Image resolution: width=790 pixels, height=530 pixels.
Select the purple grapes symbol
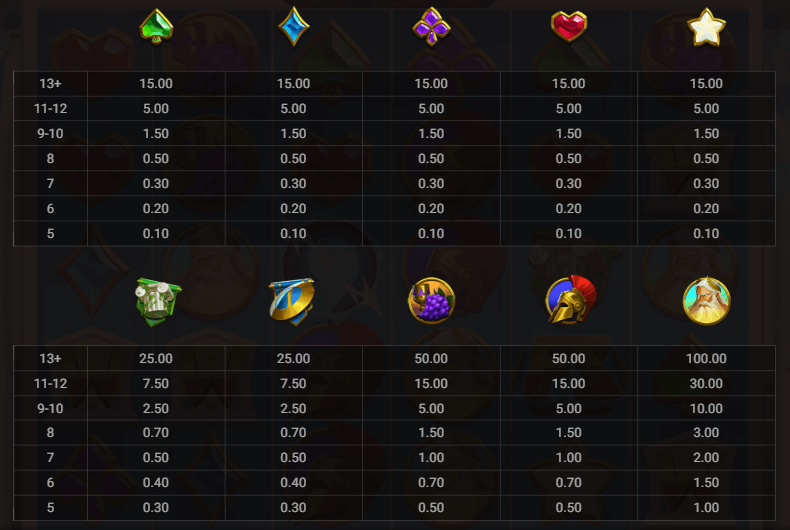[x=432, y=300]
